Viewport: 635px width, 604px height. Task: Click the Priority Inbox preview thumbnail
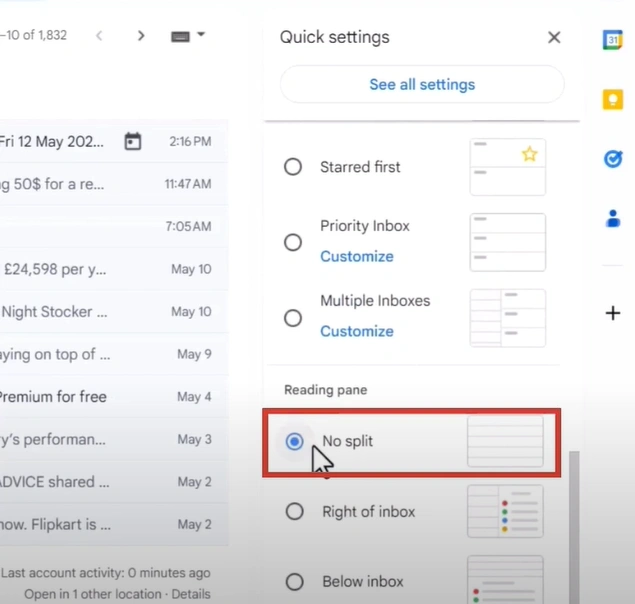pos(508,242)
